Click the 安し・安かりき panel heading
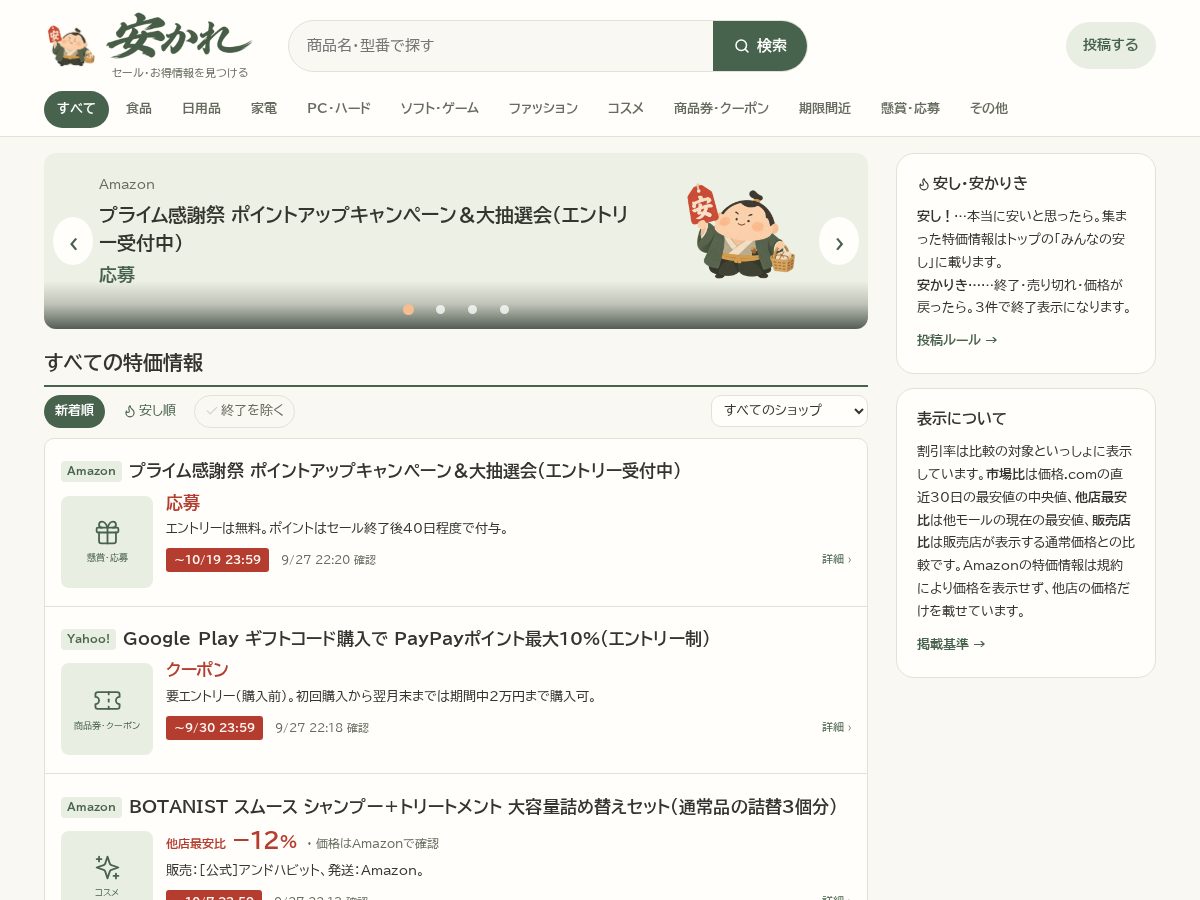 click(x=972, y=184)
